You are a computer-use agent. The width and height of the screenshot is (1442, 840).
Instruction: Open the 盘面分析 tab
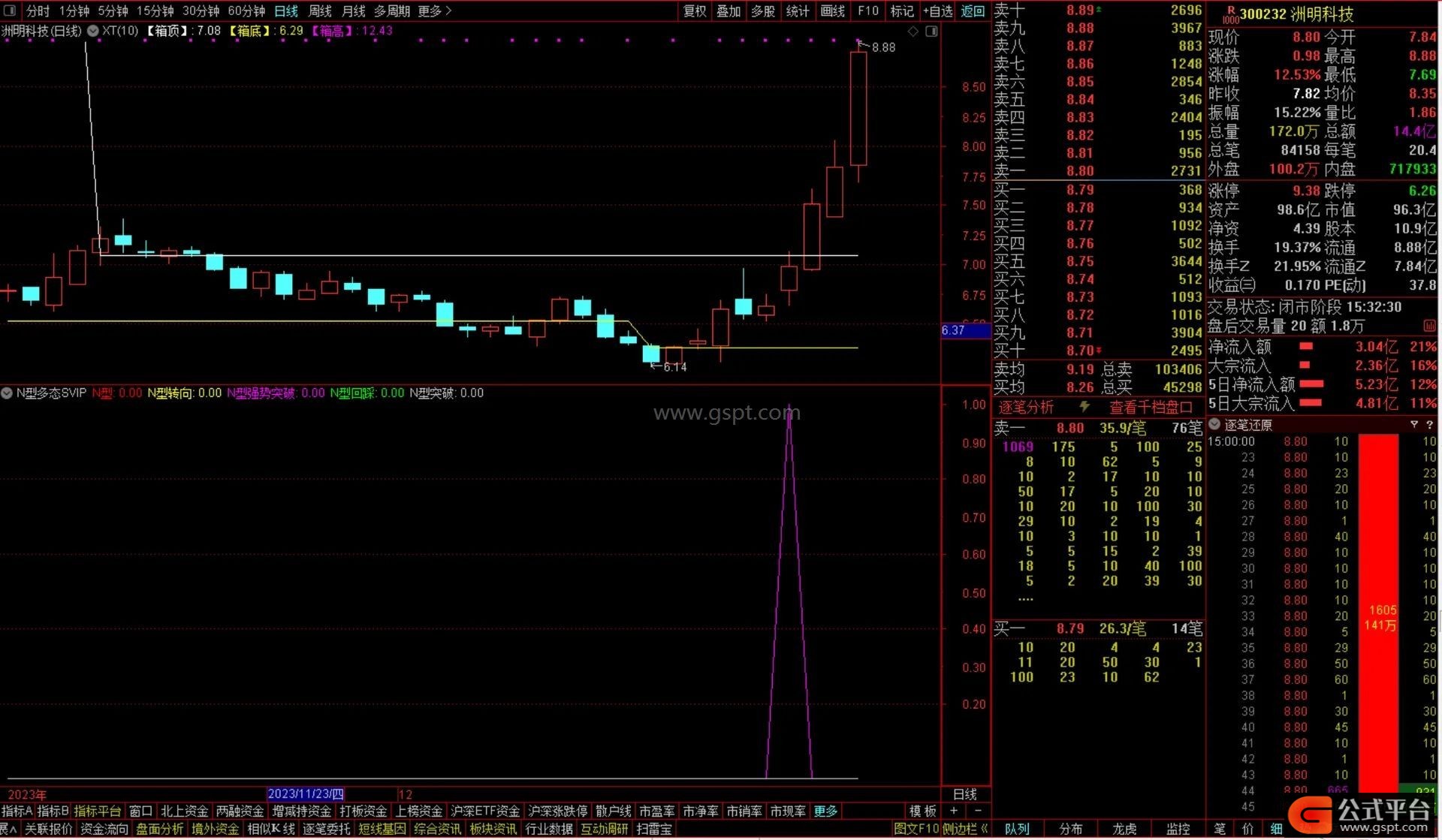point(160,829)
